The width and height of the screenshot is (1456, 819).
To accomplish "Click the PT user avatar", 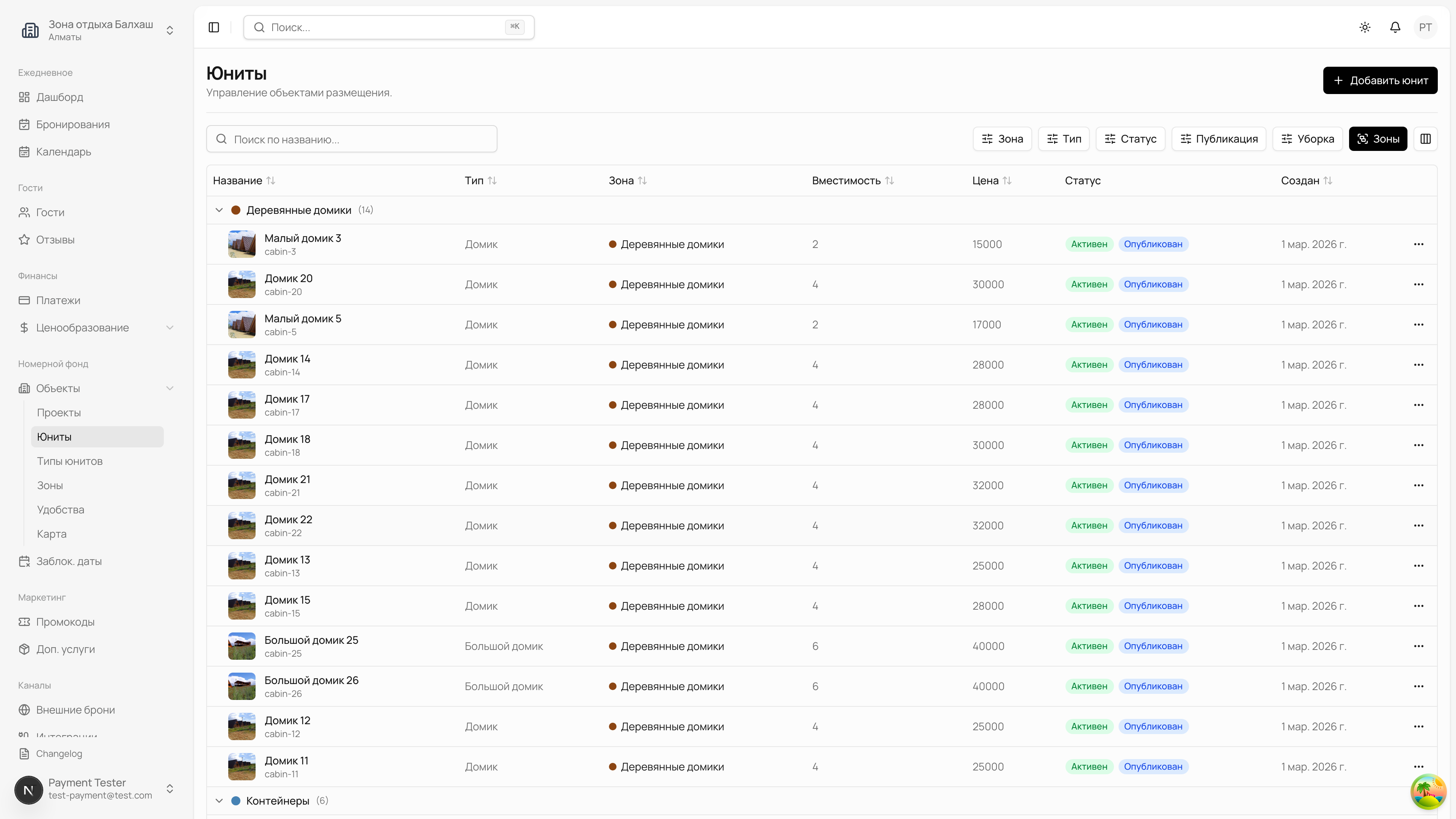I will pos(1425,27).
